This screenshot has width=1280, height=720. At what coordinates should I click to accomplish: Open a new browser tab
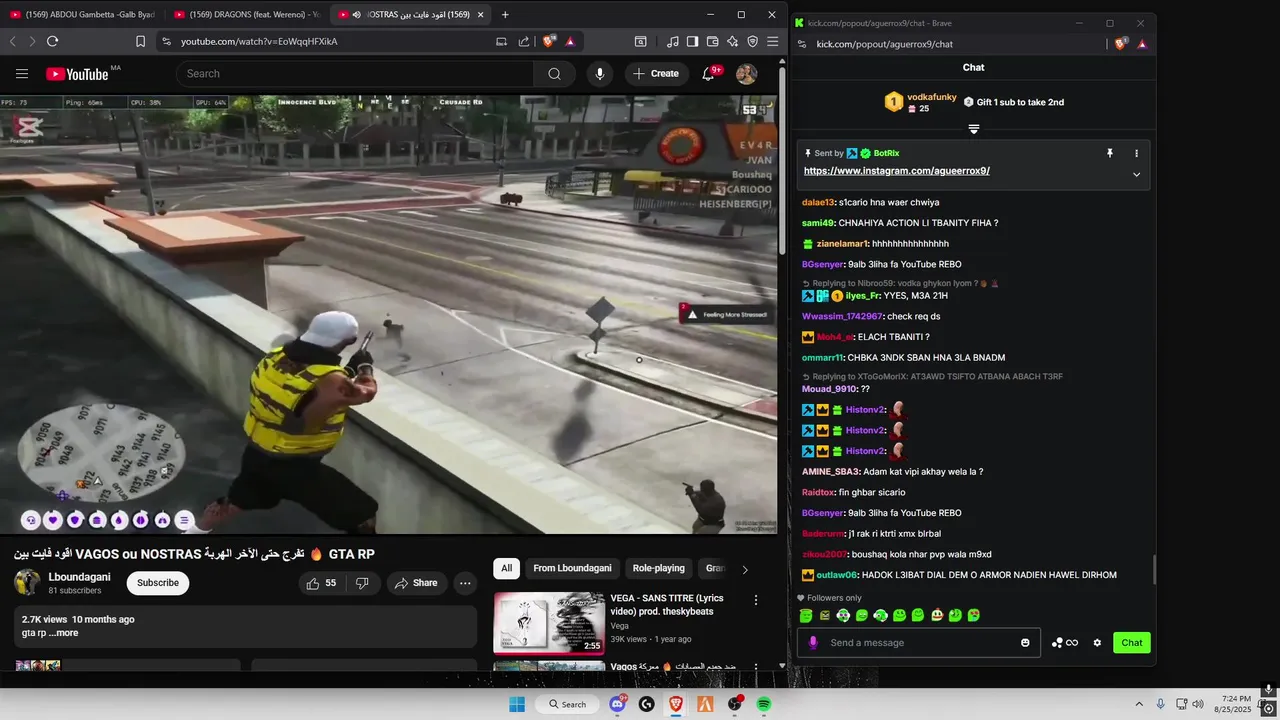click(x=505, y=15)
